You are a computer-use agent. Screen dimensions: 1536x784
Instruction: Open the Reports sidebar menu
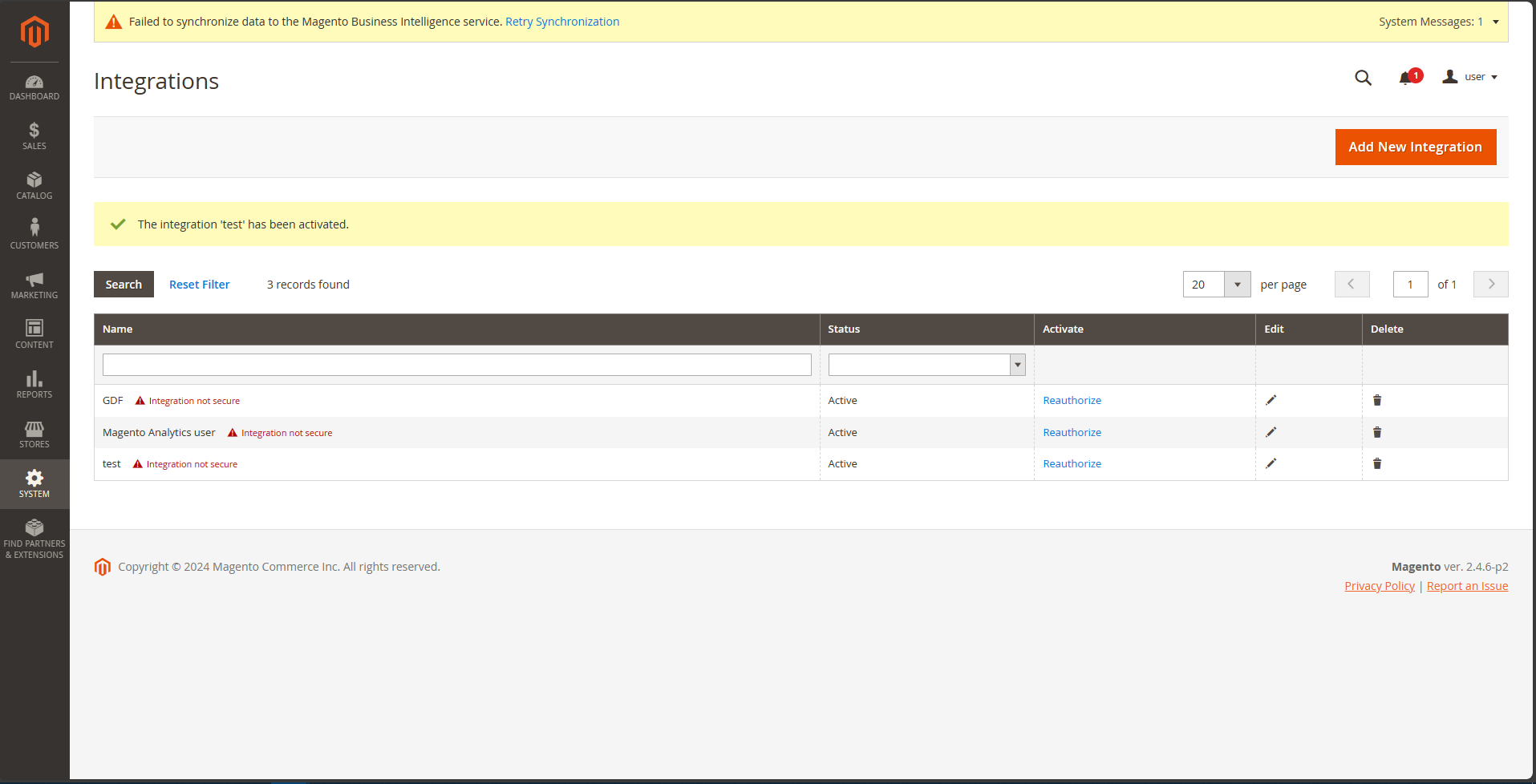click(34, 384)
